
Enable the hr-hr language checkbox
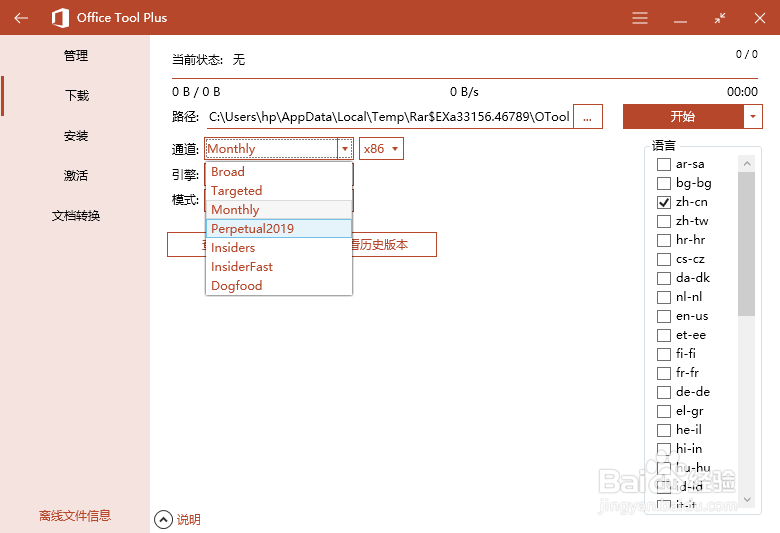point(664,240)
